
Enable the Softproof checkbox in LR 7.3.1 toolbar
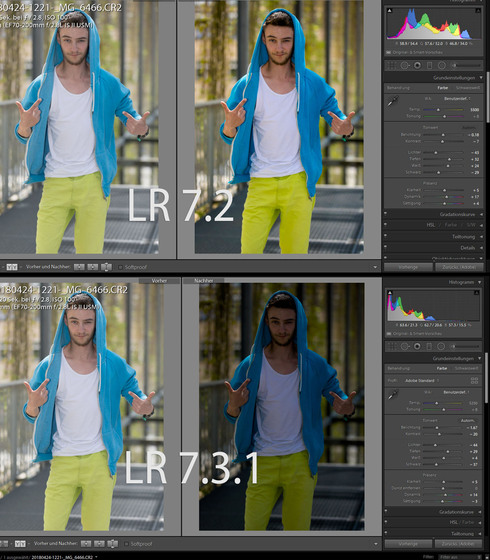126,544
